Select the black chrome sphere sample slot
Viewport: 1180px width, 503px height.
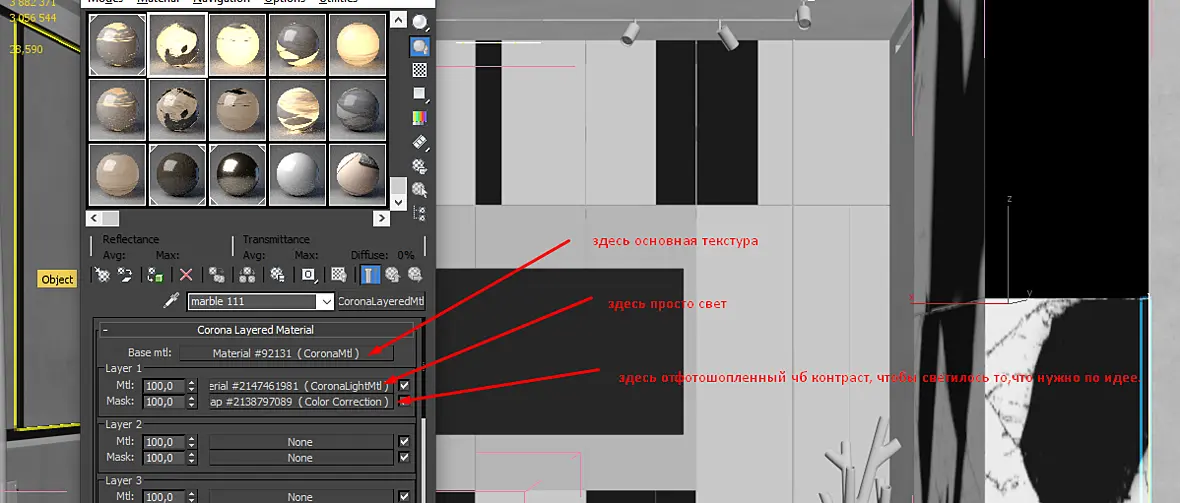click(238, 175)
